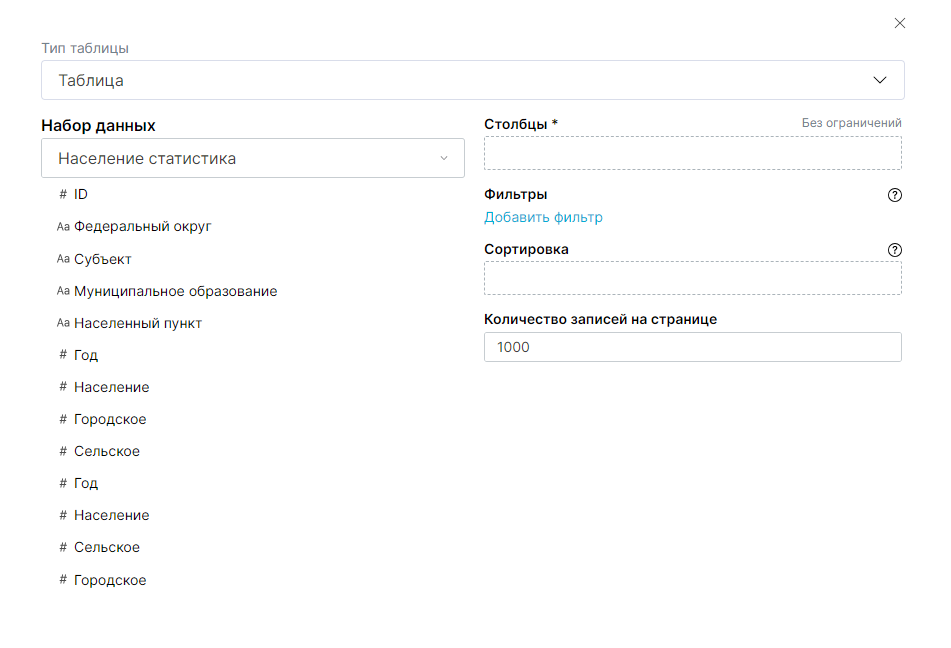Click the help icon next to Сортировка

click(894, 250)
